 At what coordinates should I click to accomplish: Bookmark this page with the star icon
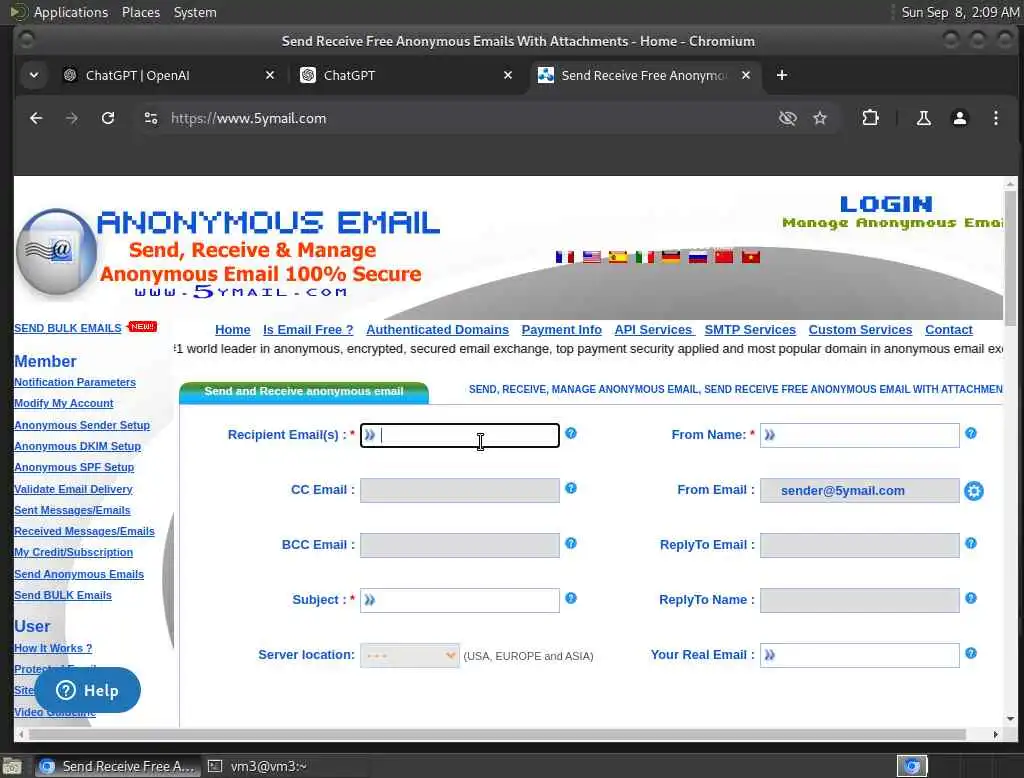pyautogui.click(x=820, y=118)
